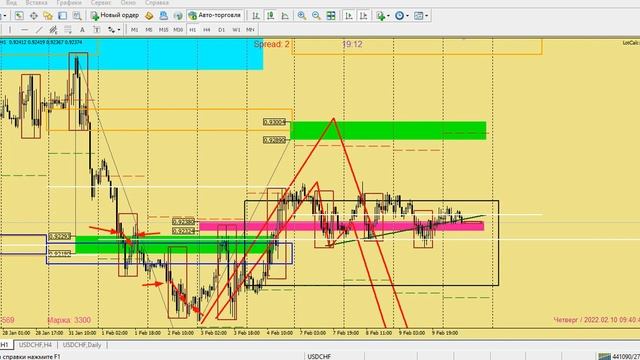Open the indicators list dropdown
The width and height of the screenshot is (640, 360).
(383, 16)
